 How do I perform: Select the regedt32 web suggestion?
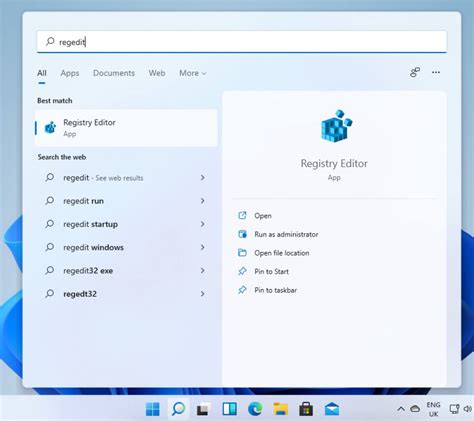[x=126, y=294]
